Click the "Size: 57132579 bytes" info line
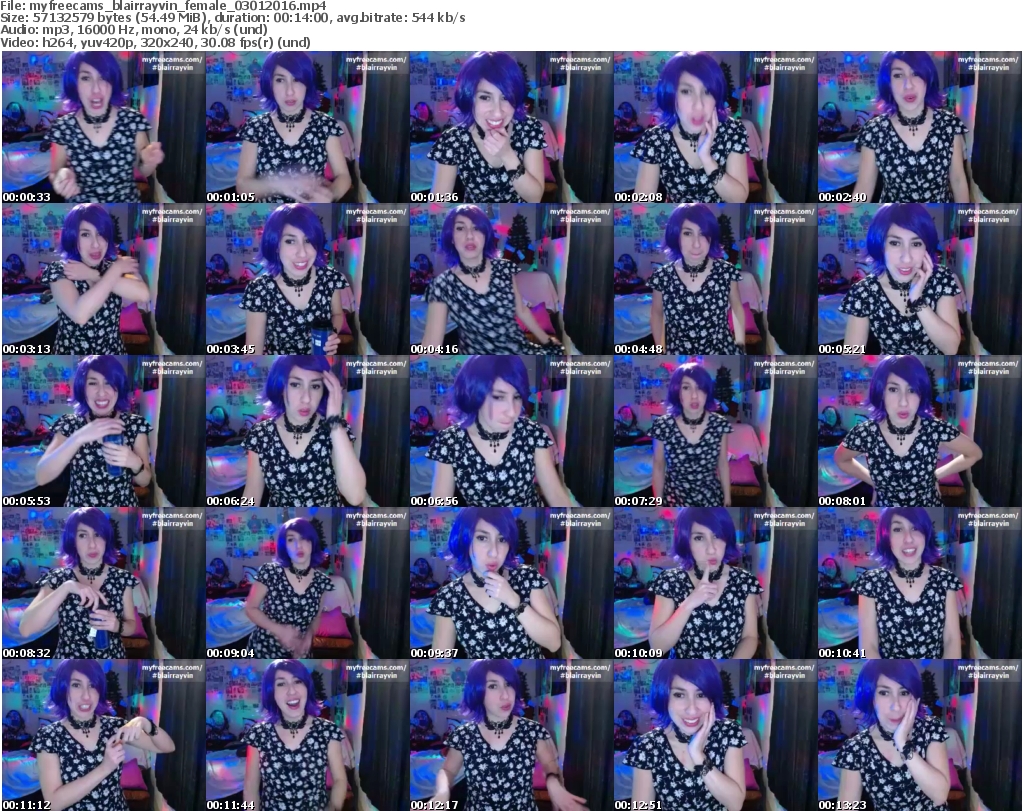 pyautogui.click(x=233, y=18)
